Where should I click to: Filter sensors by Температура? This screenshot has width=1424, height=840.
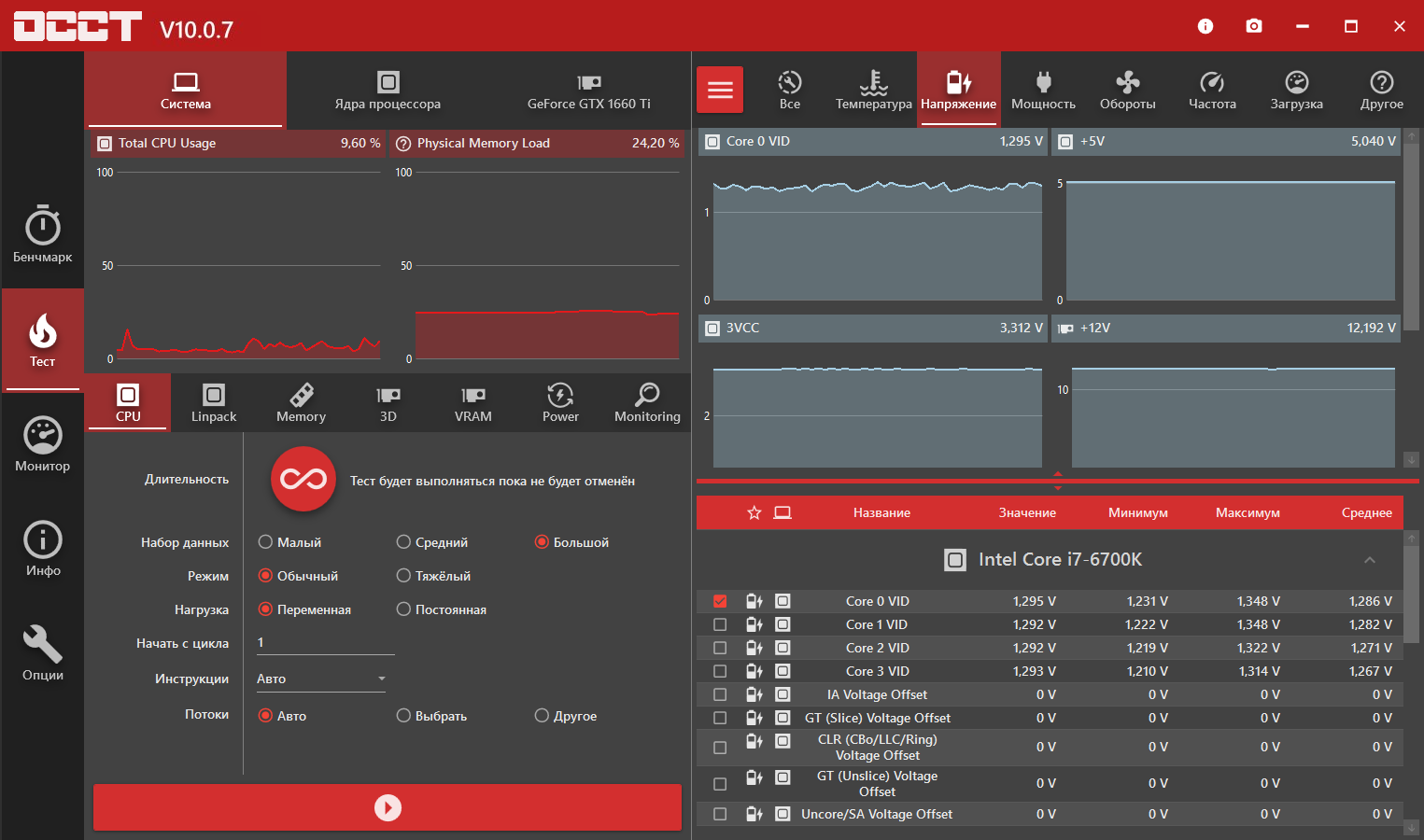click(874, 90)
